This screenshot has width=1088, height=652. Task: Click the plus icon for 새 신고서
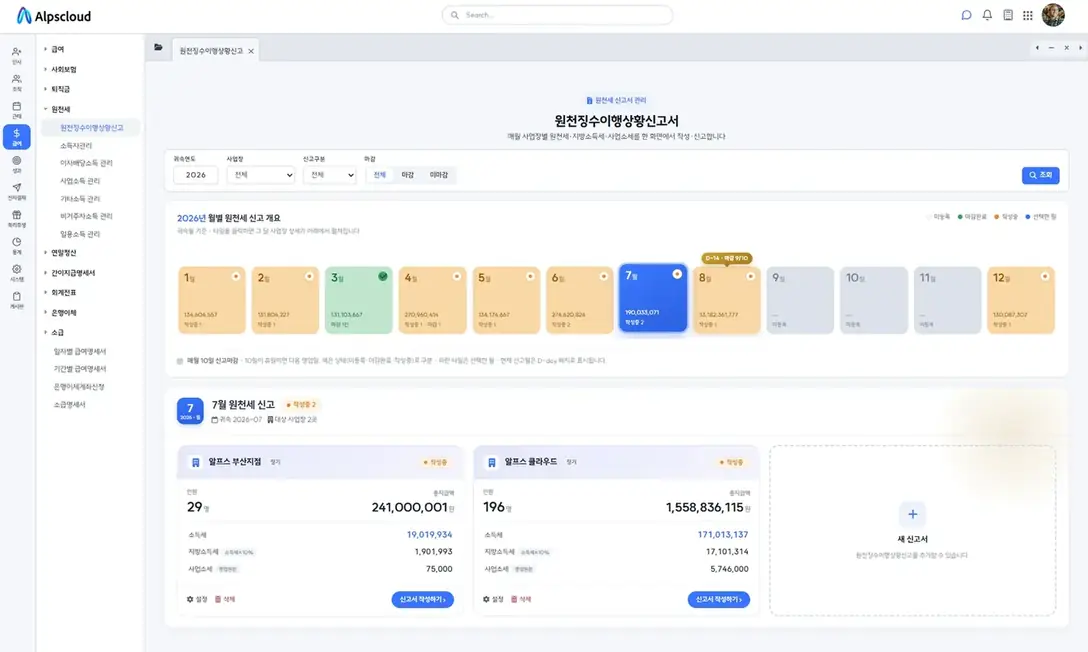(x=912, y=514)
